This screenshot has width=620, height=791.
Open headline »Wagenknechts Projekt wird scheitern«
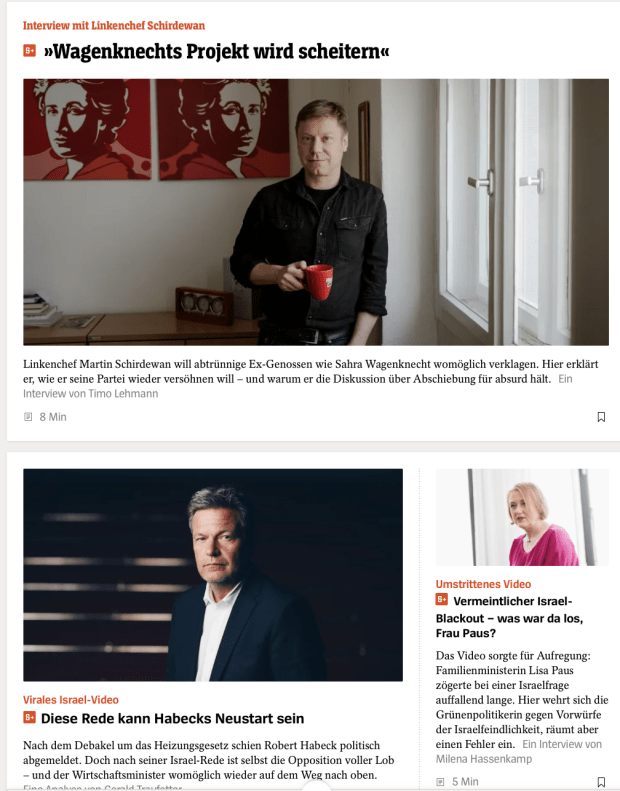pos(216,51)
